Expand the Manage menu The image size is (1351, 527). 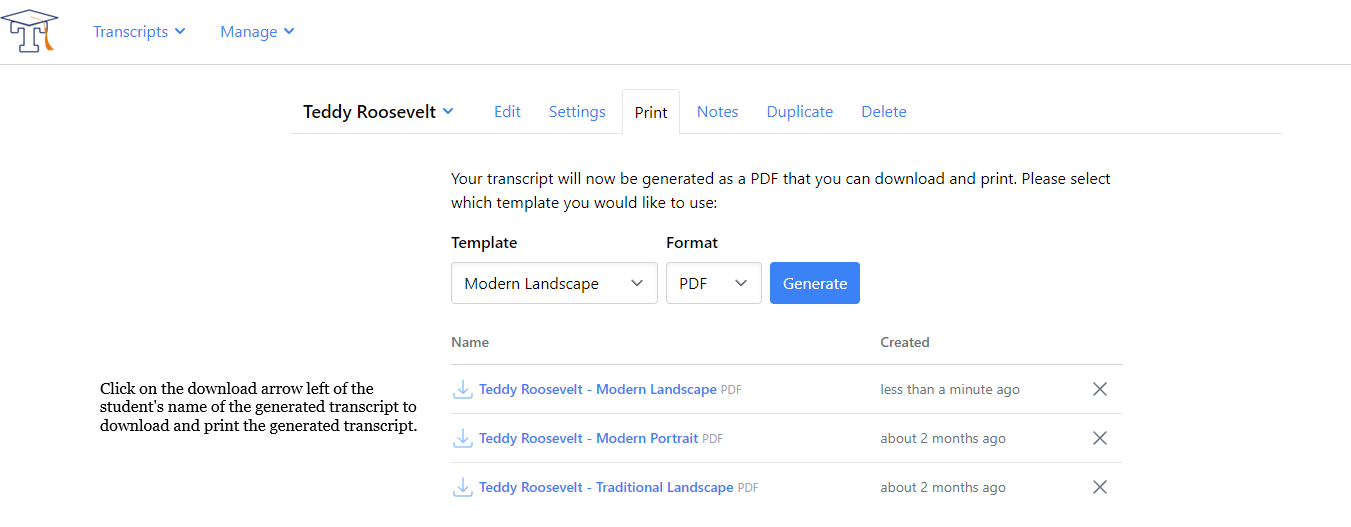click(x=257, y=31)
